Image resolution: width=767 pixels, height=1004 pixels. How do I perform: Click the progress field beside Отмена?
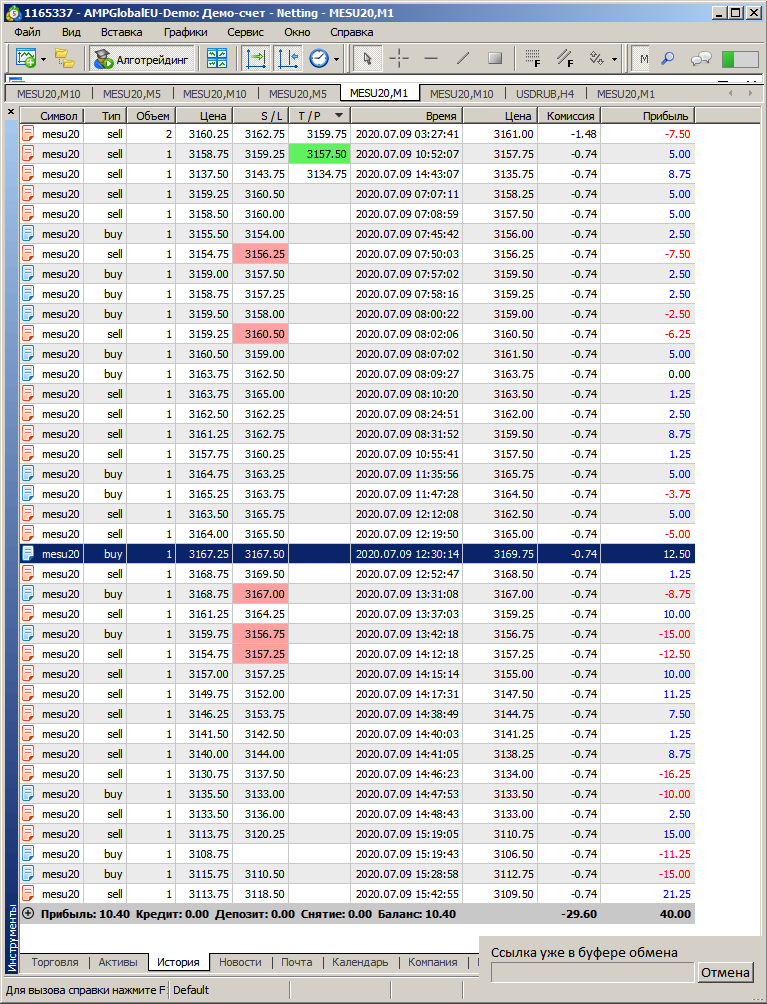pyautogui.click(x=592, y=972)
